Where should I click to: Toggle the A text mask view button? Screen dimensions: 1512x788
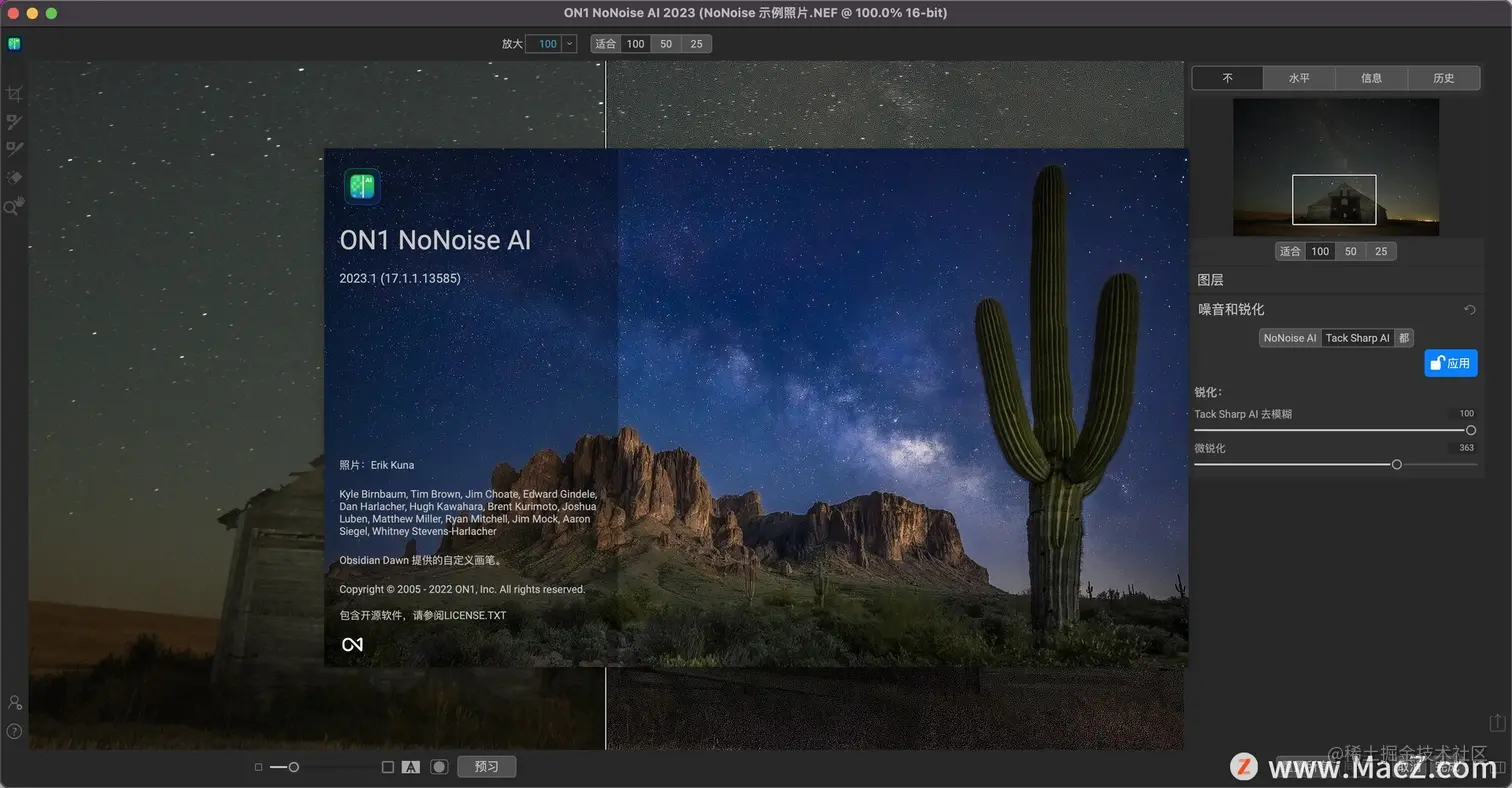pos(410,767)
